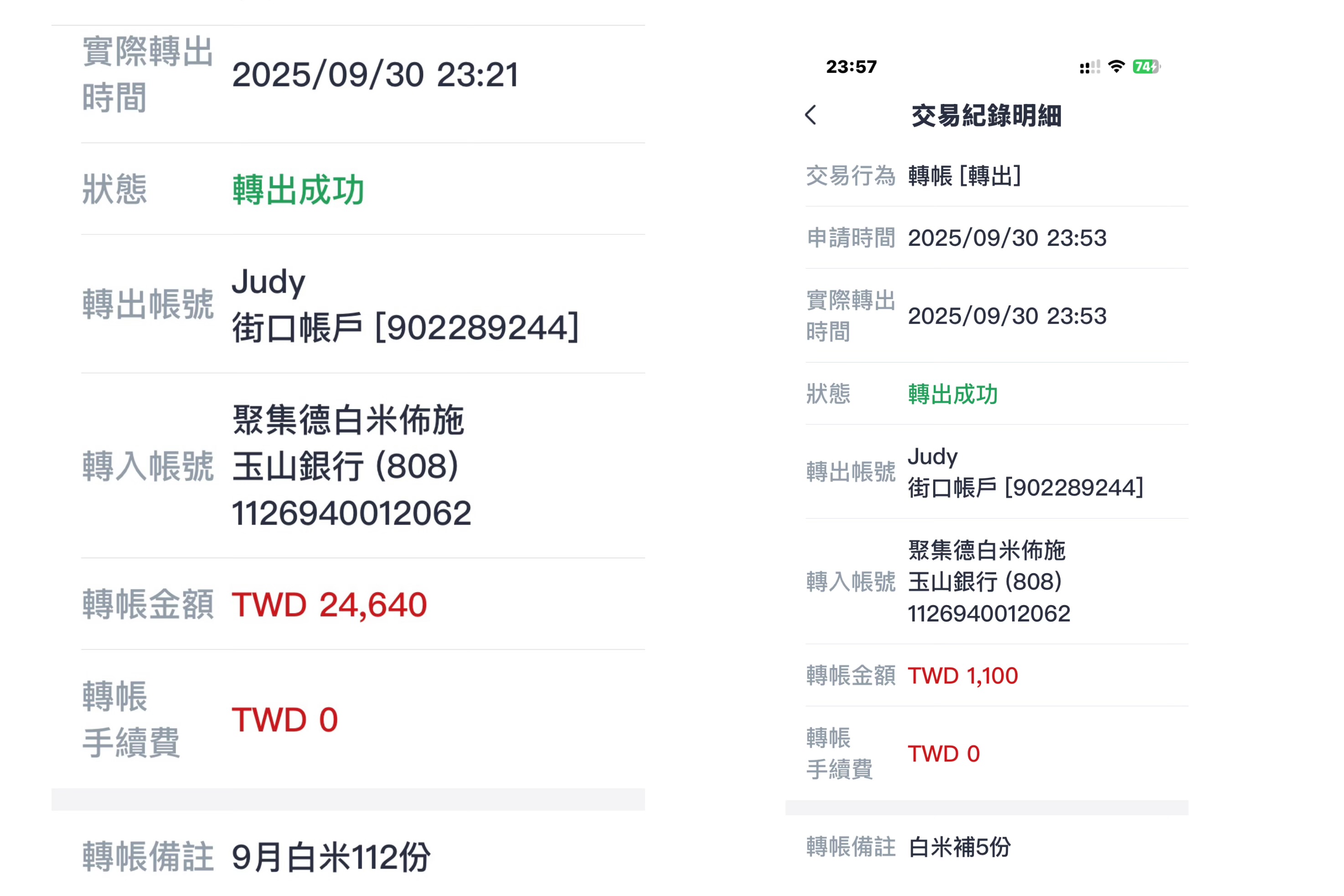
Task: Tap the 轉帳備註 label beside 白米補5份
Action: 851,847
